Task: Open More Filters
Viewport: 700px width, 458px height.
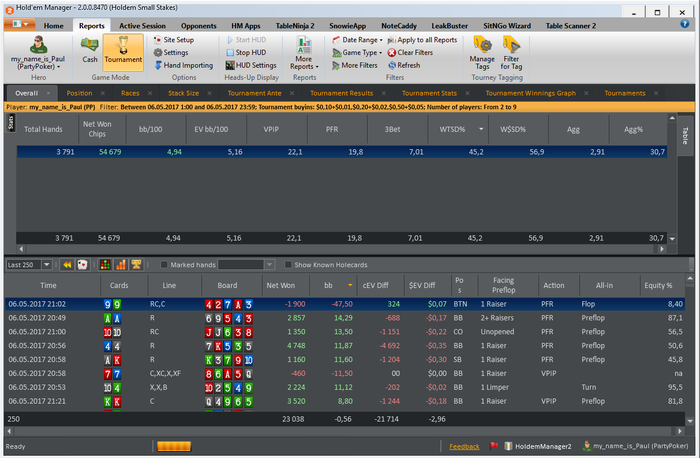Action: (355, 65)
